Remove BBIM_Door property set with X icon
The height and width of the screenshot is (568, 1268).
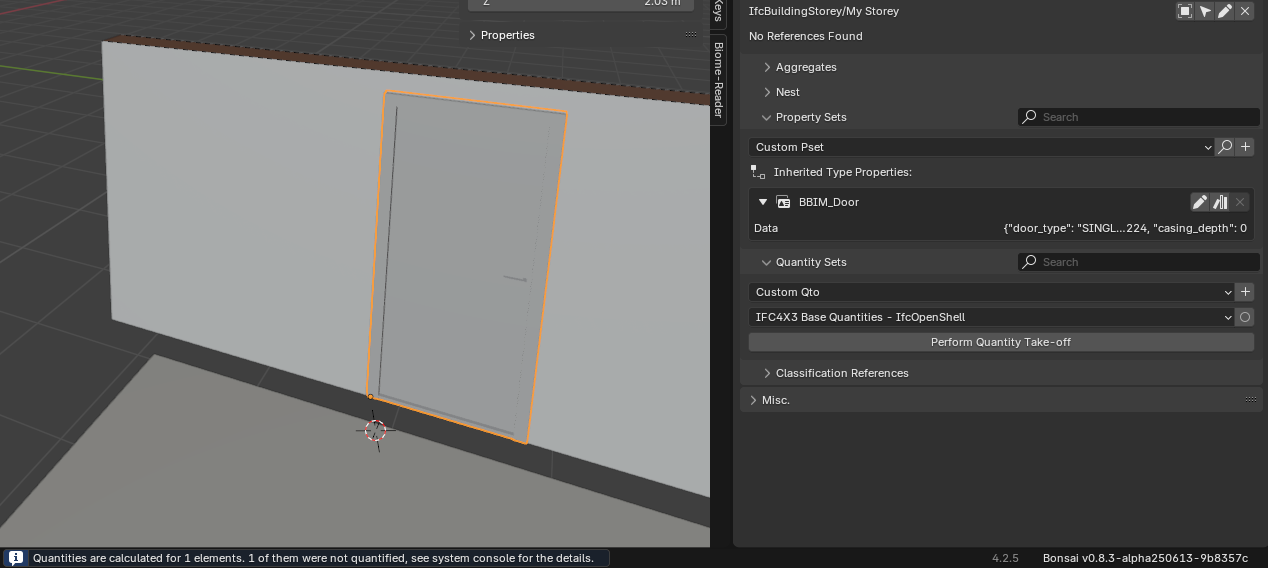1240,202
